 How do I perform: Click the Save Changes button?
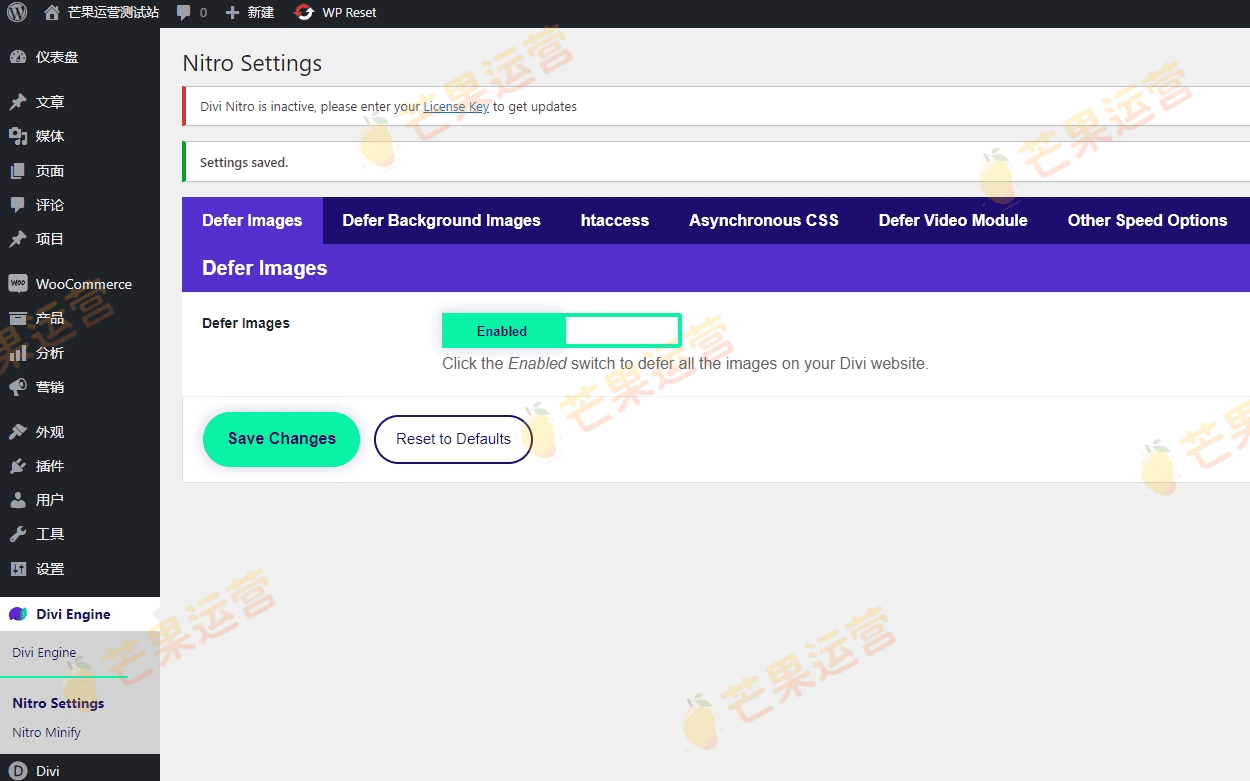point(281,439)
